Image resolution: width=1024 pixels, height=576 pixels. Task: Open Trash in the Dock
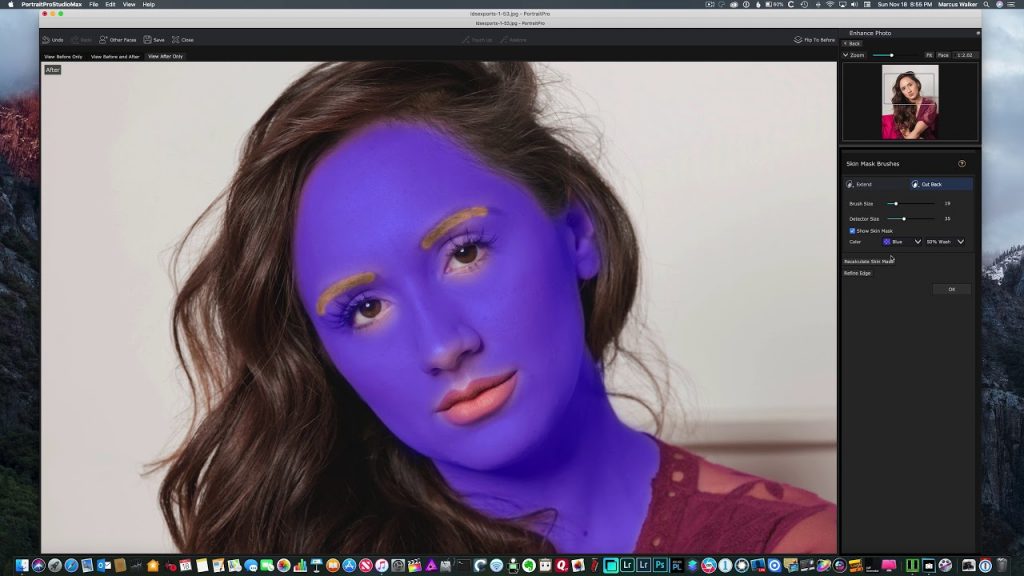pyautogui.click(x=1002, y=566)
